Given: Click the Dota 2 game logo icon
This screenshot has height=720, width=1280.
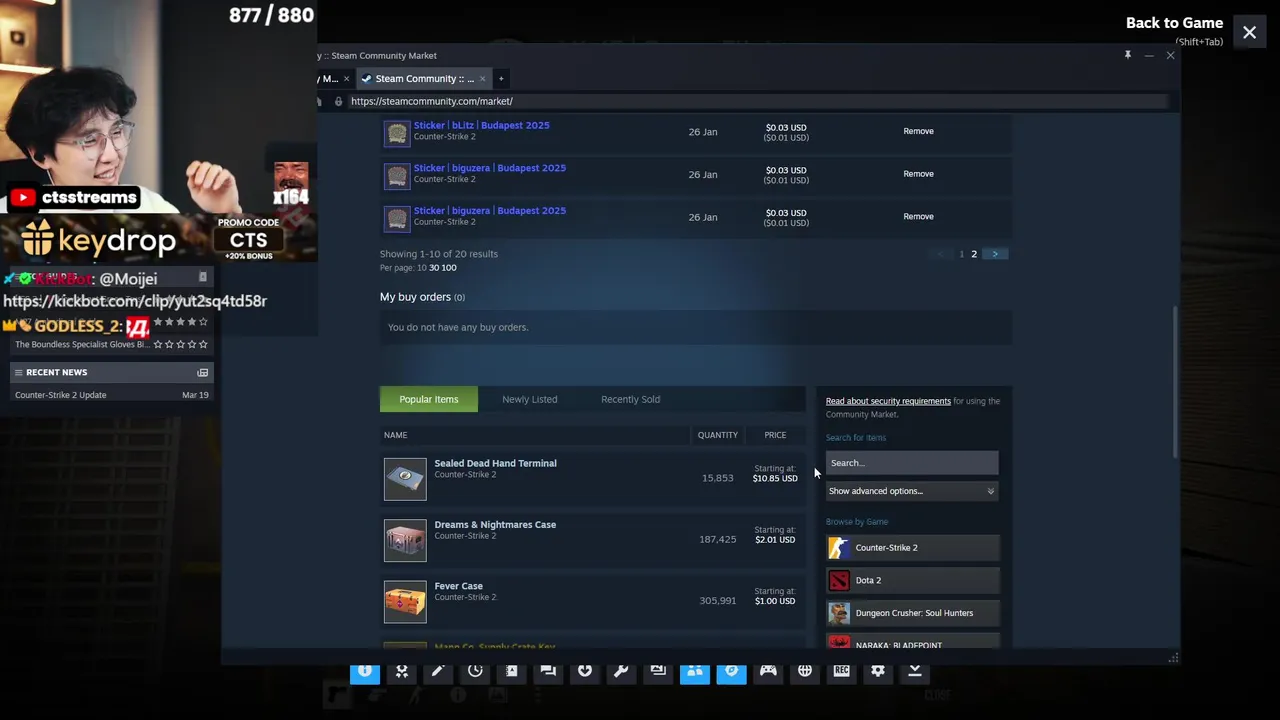Looking at the screenshot, I should [839, 580].
